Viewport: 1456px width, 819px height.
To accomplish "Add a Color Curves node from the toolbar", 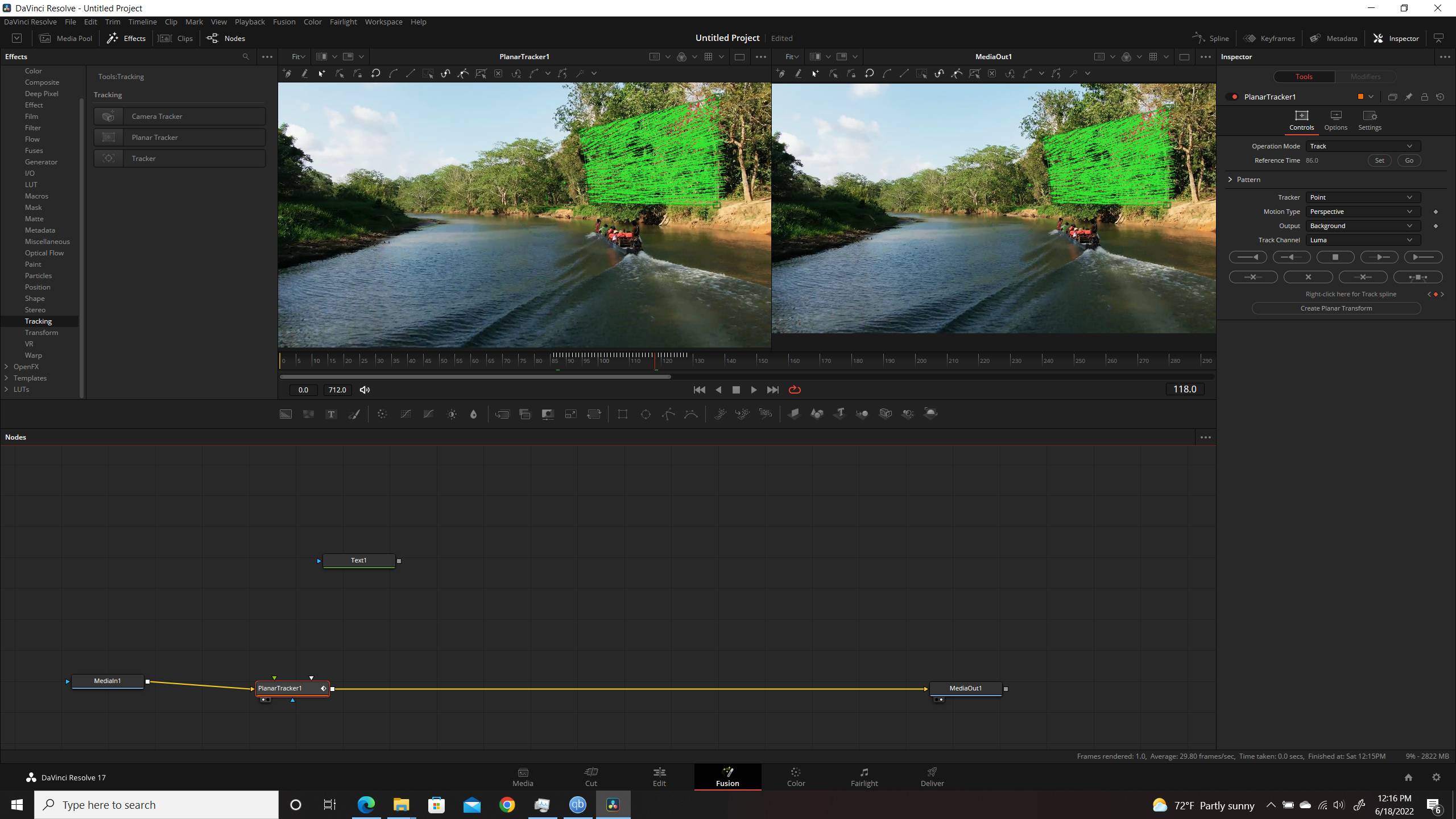I will [x=406, y=414].
